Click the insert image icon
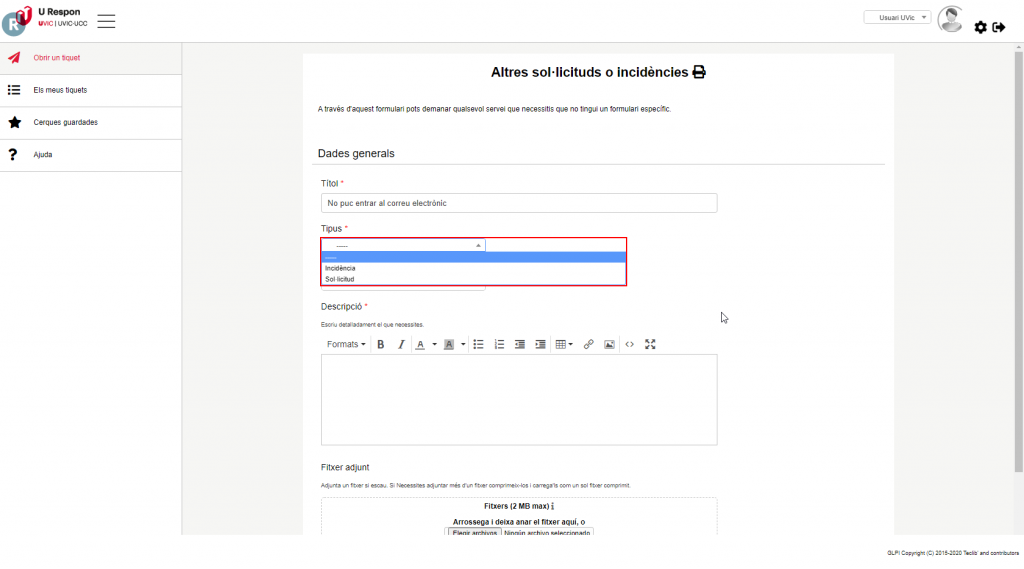This screenshot has height=569, width=1024. pyautogui.click(x=609, y=344)
